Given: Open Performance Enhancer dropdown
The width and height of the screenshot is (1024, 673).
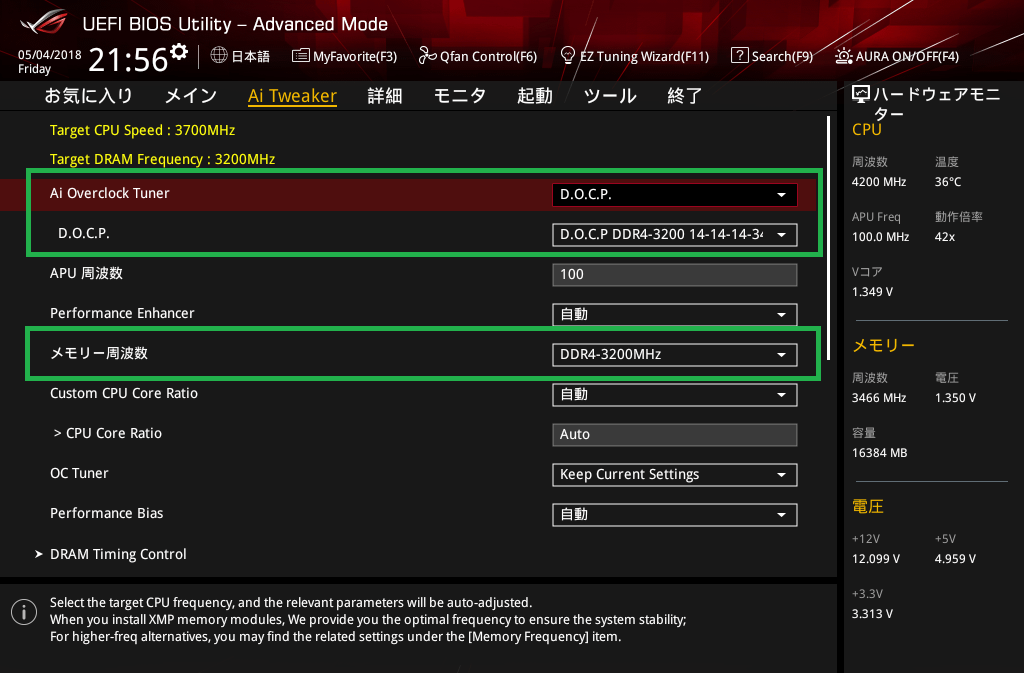Looking at the screenshot, I should (x=675, y=315).
